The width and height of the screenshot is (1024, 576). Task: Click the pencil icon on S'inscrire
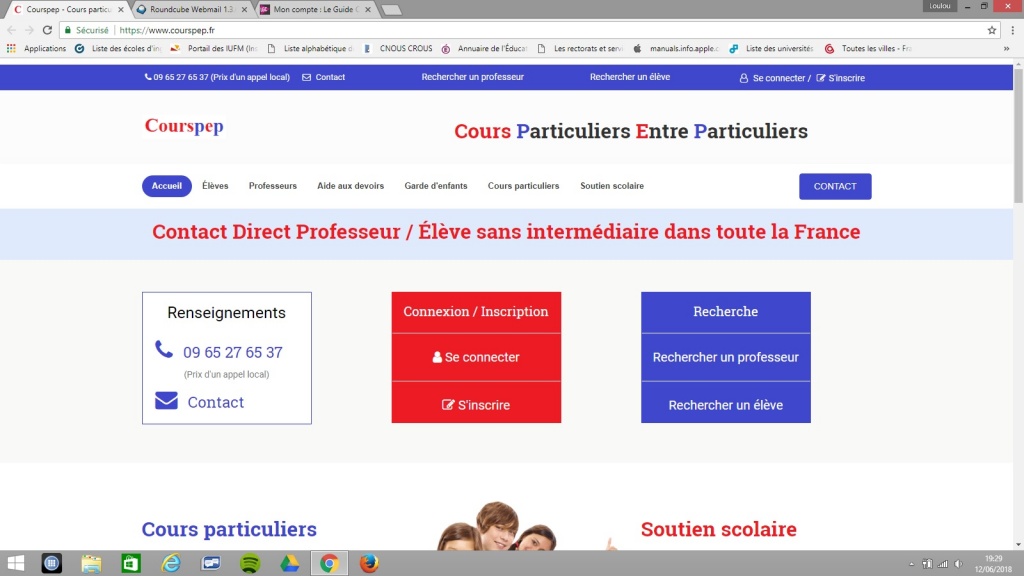point(446,405)
